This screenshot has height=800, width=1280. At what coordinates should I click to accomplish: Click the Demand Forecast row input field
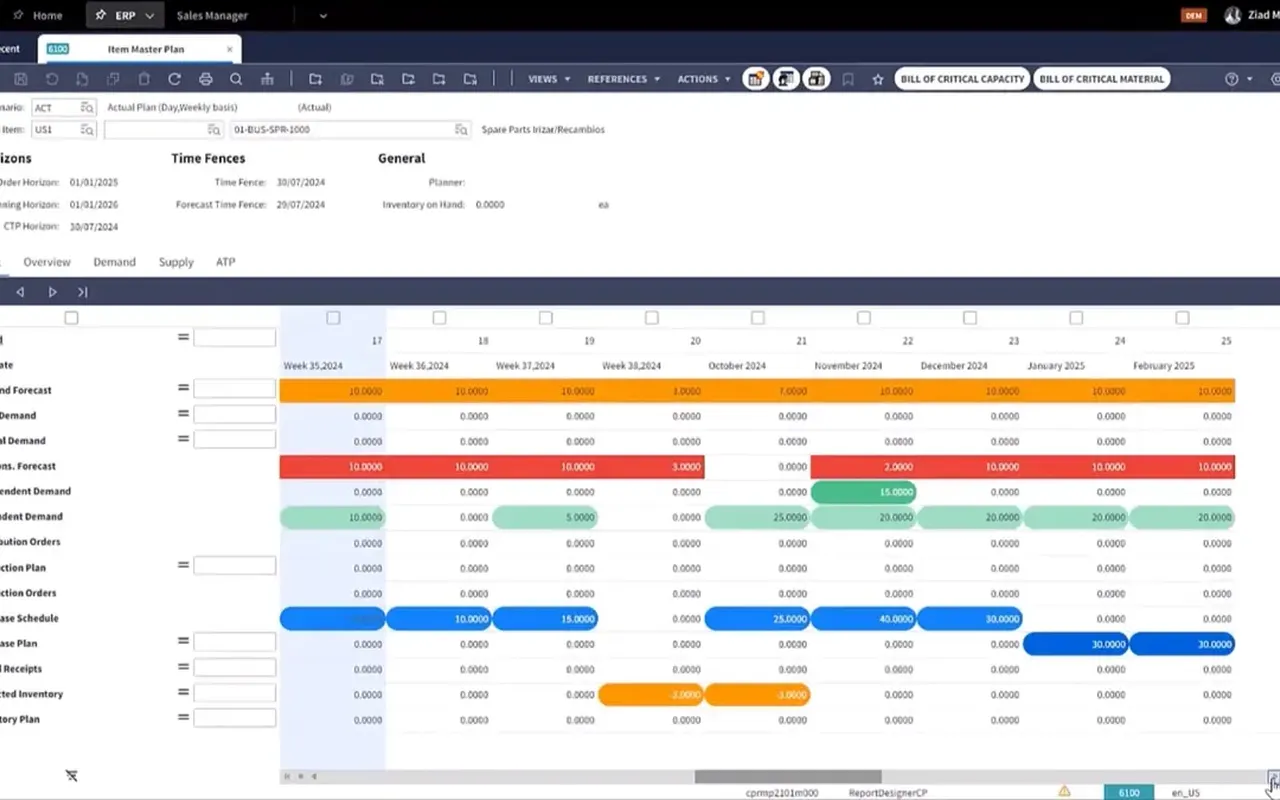click(x=234, y=388)
